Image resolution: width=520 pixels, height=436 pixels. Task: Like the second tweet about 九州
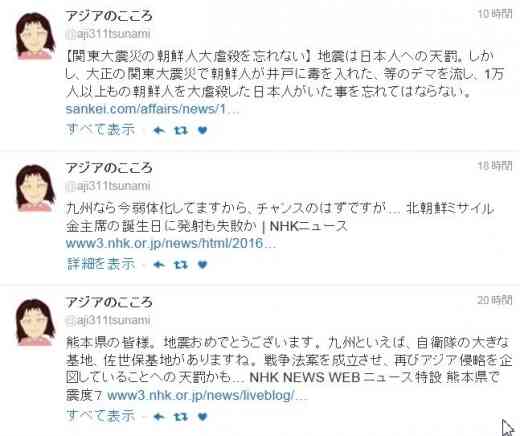pyautogui.click(x=202, y=265)
